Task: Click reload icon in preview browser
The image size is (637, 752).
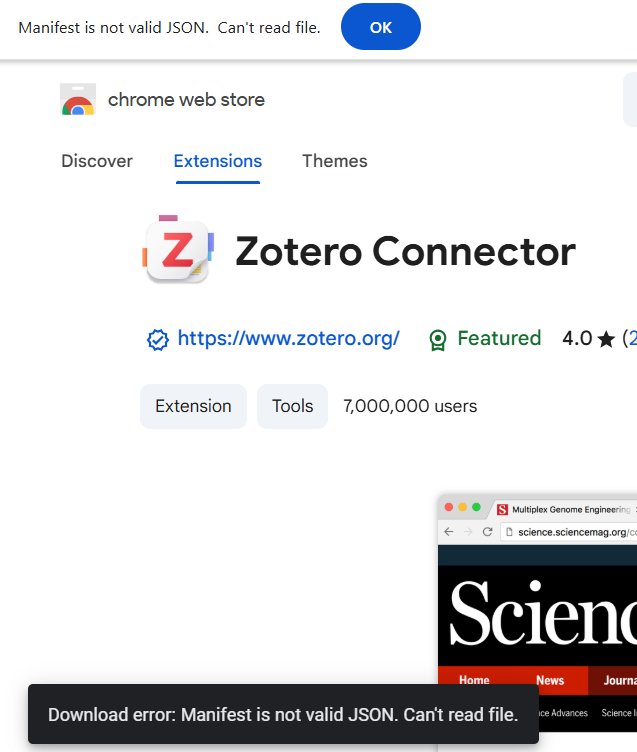Action: point(487,531)
